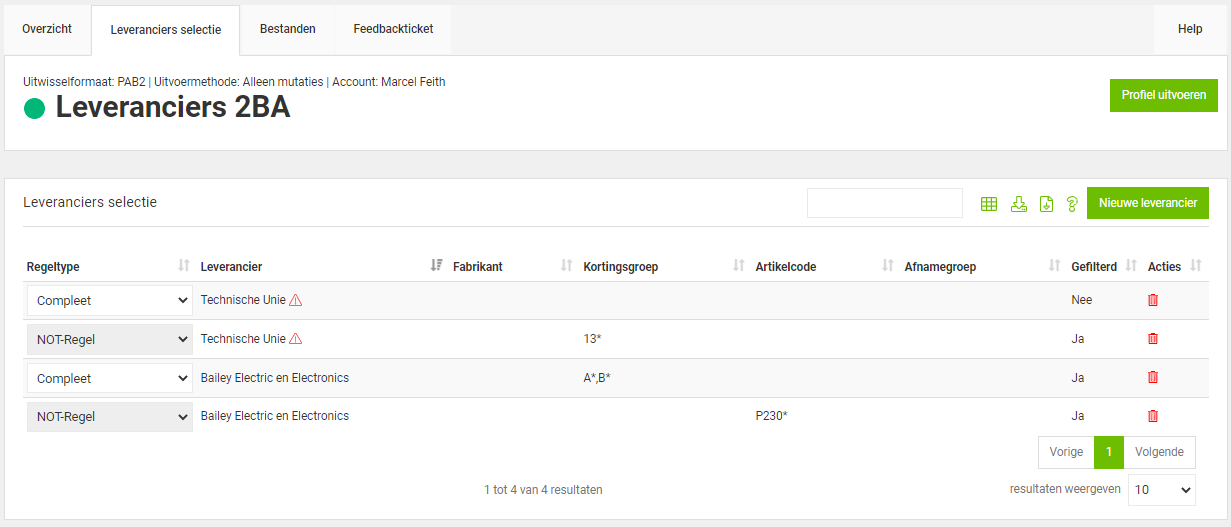Image resolution: width=1231 pixels, height=527 pixels.
Task: Click the download tray icon
Action: pos(1019,204)
